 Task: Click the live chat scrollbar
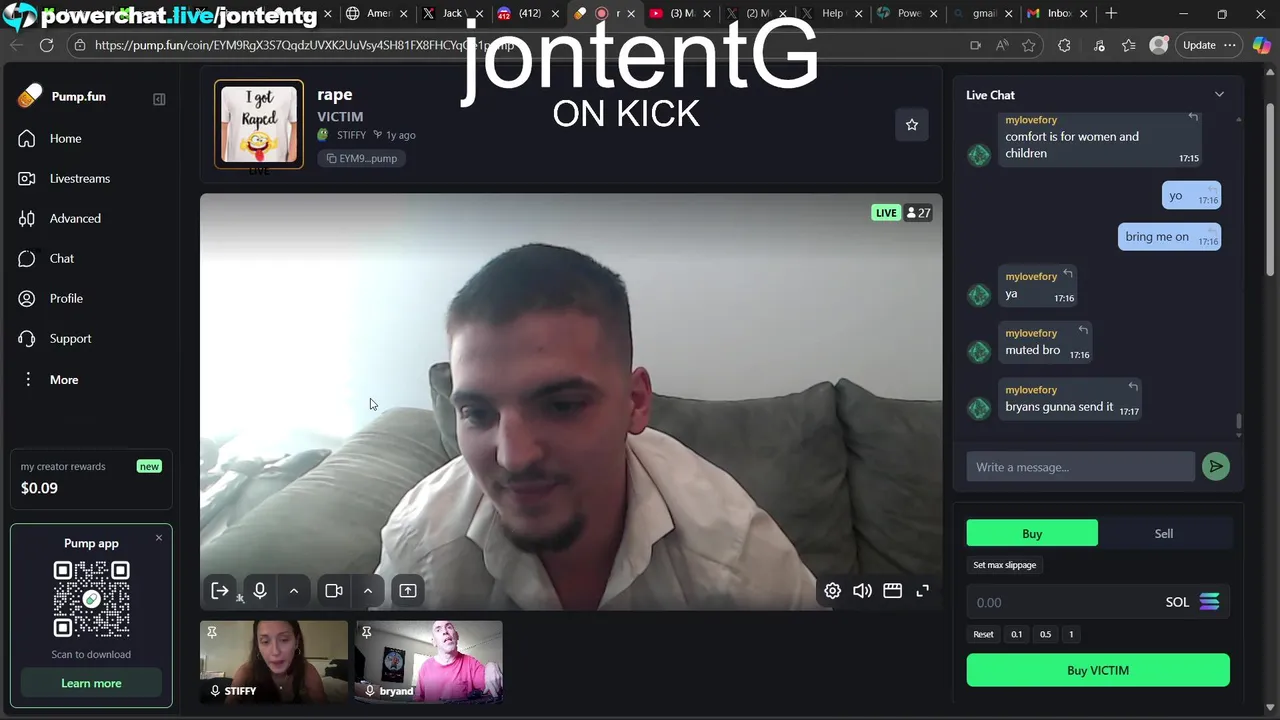(x=1239, y=423)
